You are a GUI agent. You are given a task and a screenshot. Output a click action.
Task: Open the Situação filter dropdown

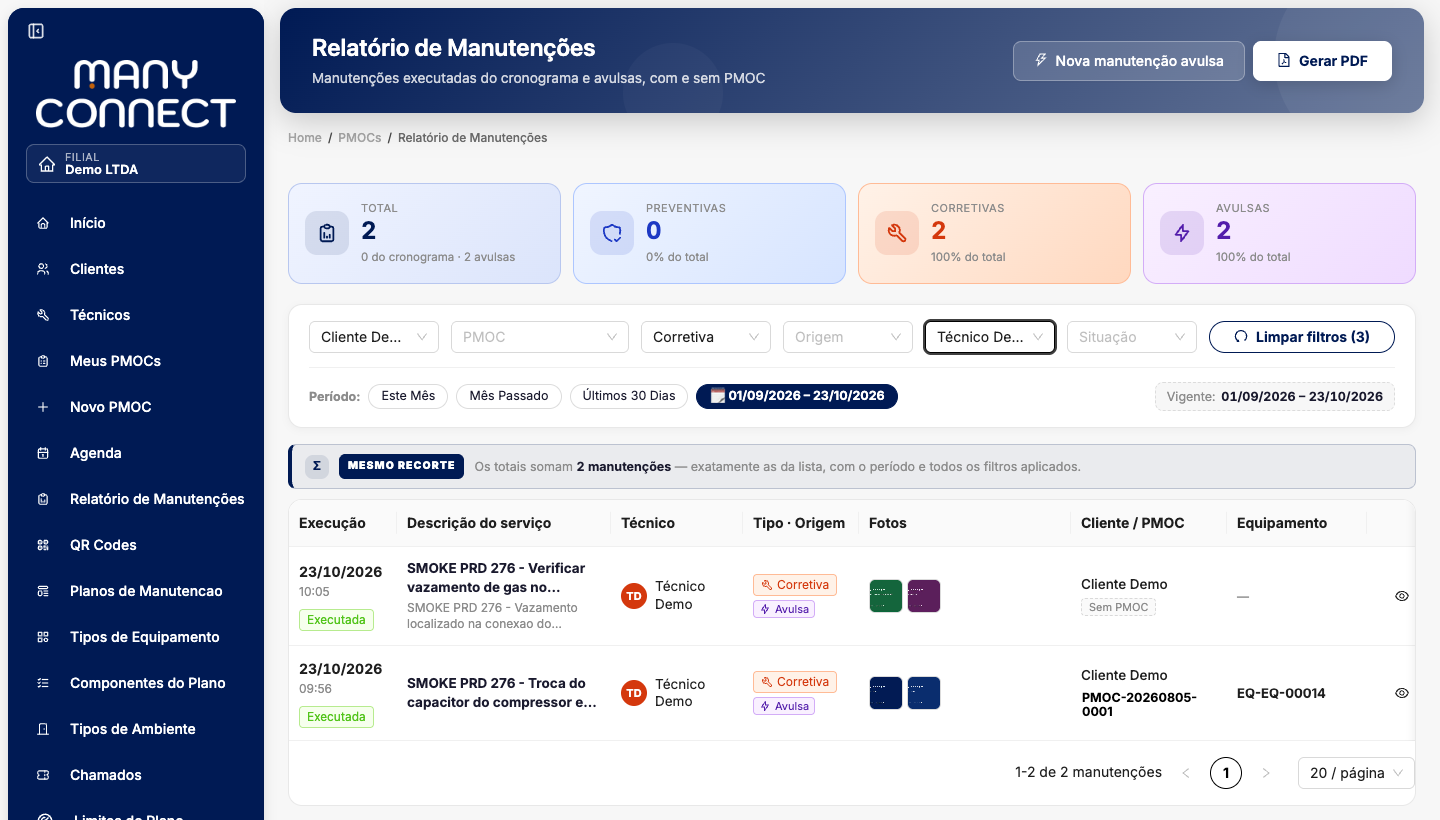pos(1132,337)
